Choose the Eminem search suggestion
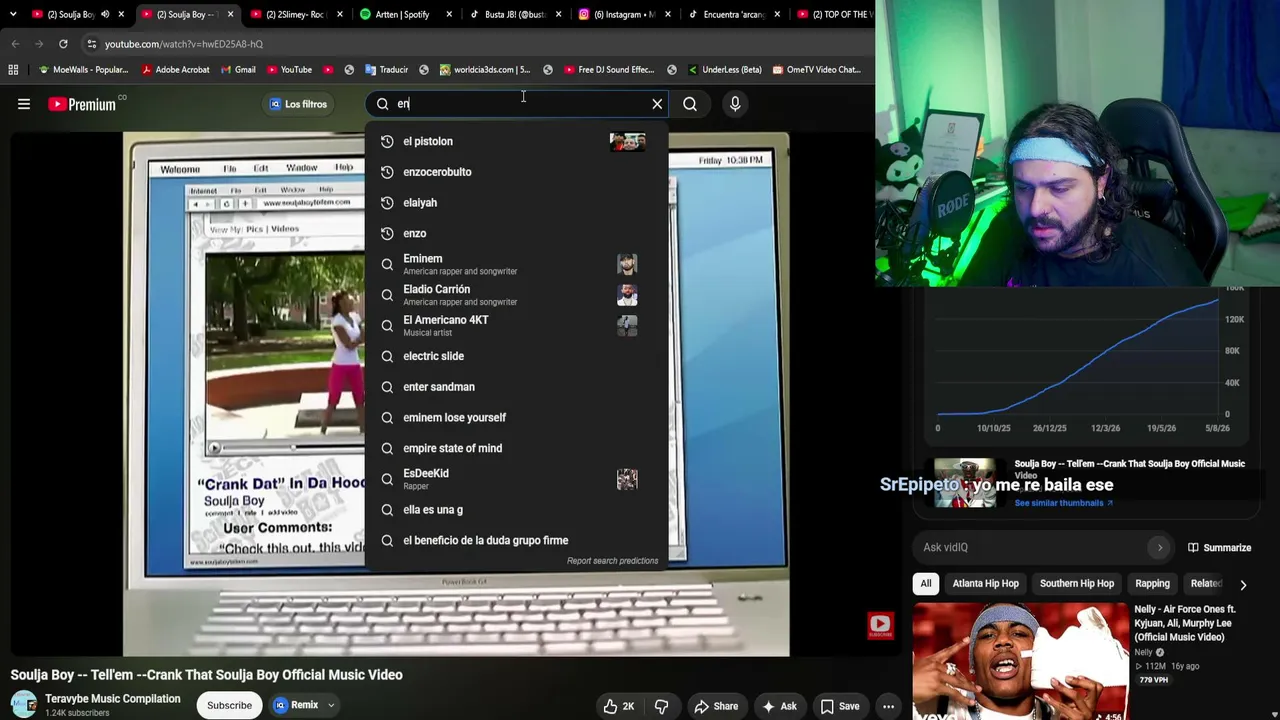Screen dimensions: 1280x720 (x=517, y=264)
